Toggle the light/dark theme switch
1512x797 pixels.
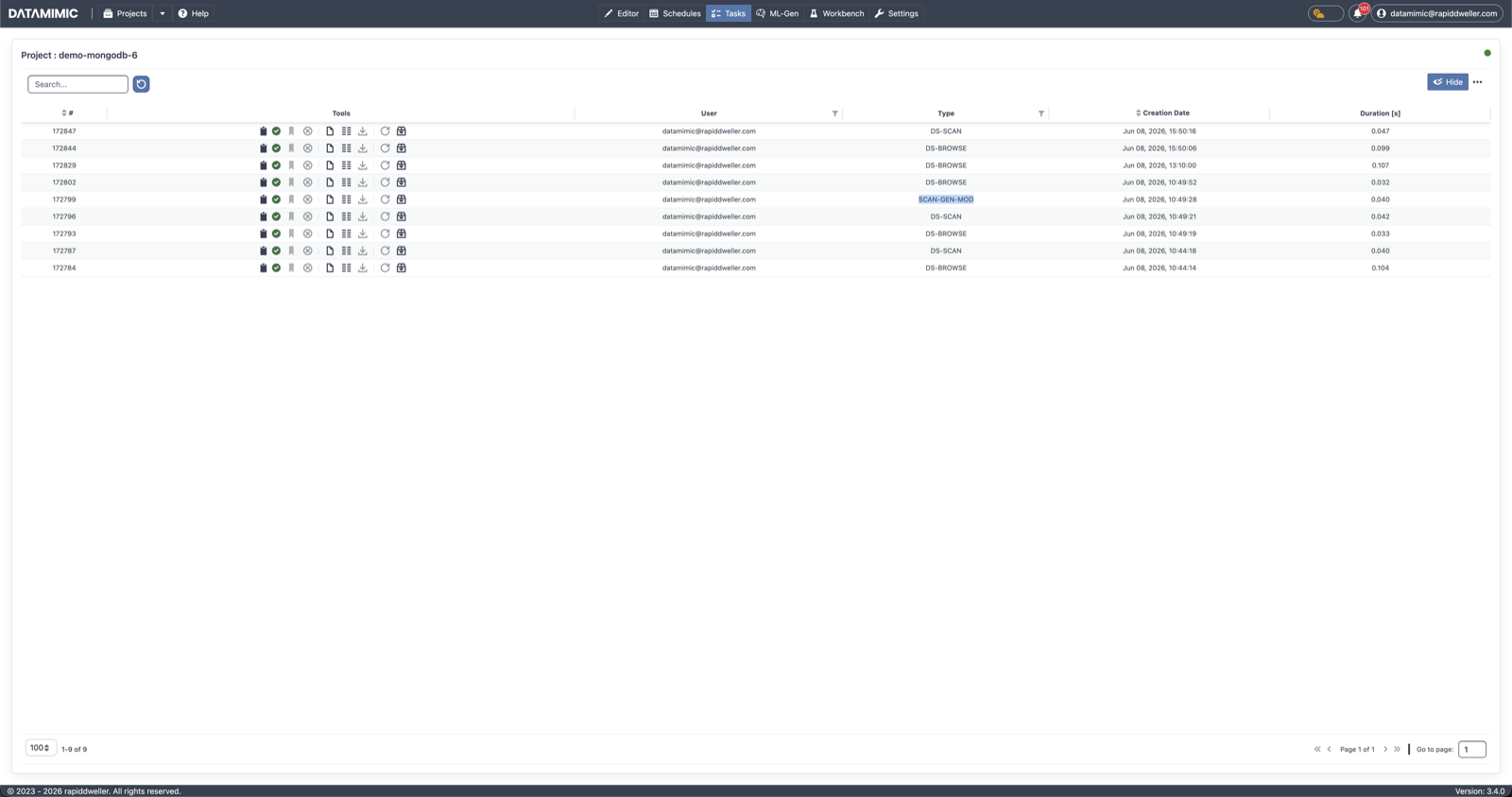pyautogui.click(x=1325, y=13)
